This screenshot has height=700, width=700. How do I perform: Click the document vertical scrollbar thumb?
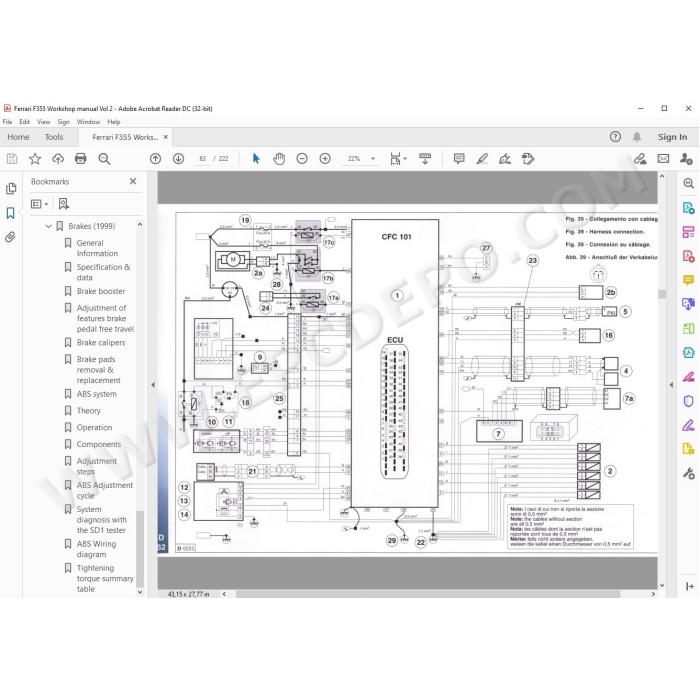tap(662, 294)
